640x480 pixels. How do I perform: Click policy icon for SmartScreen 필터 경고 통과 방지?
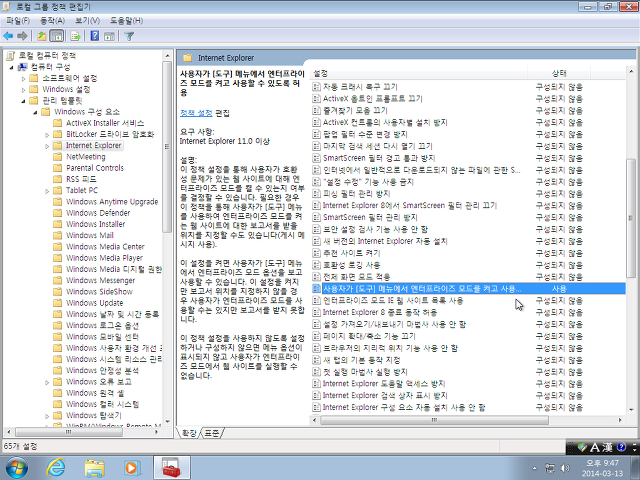point(316,158)
